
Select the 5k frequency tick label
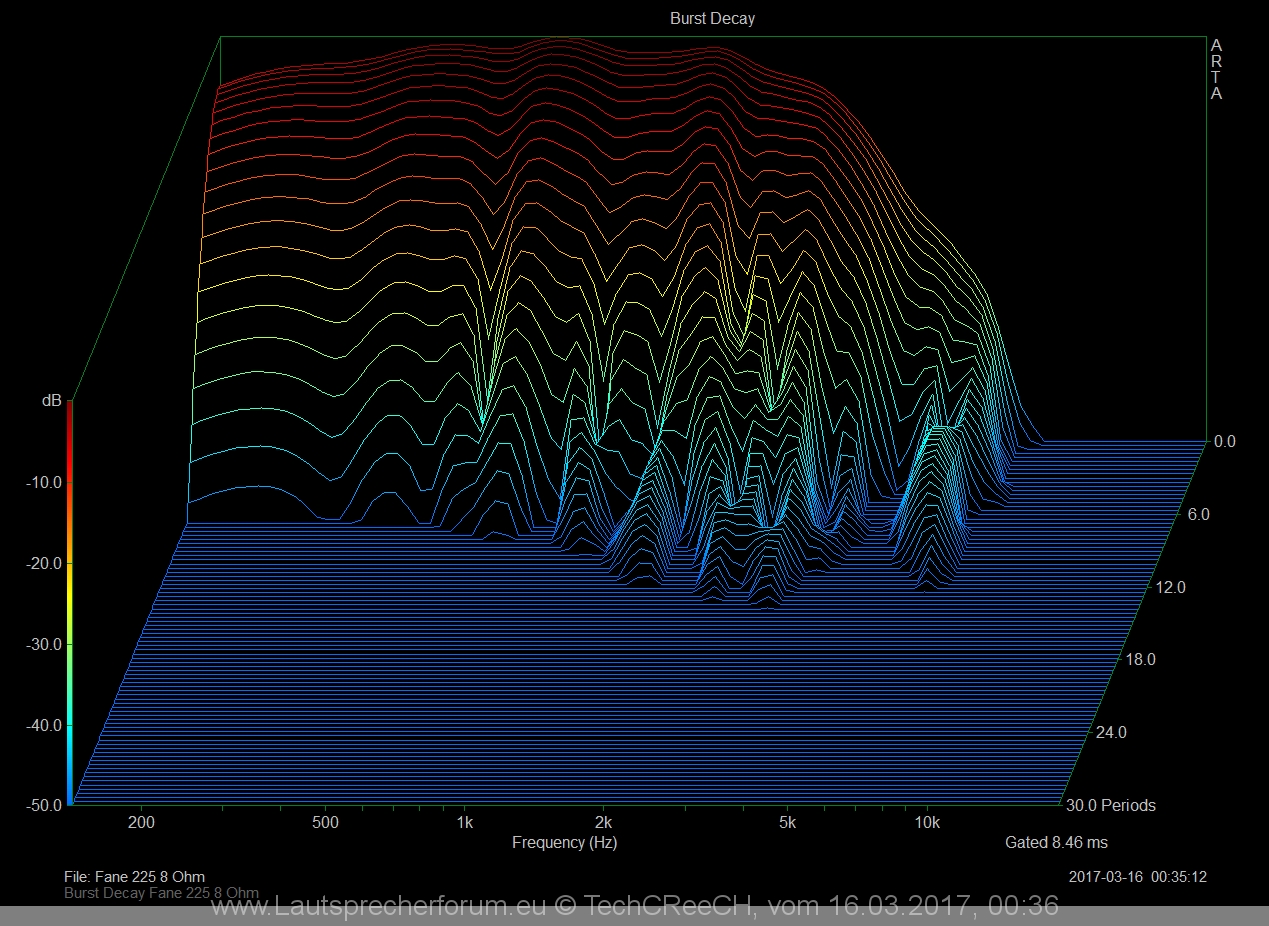pyautogui.click(x=787, y=823)
